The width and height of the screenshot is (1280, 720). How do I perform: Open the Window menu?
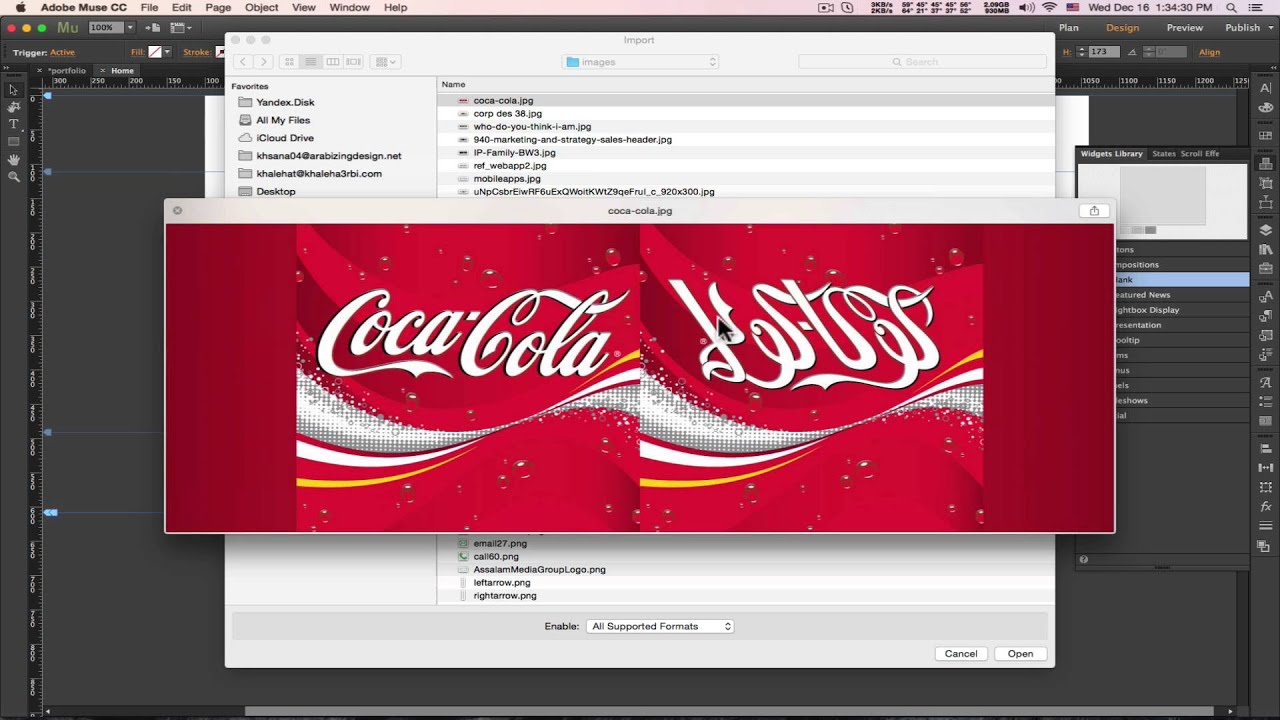point(350,8)
